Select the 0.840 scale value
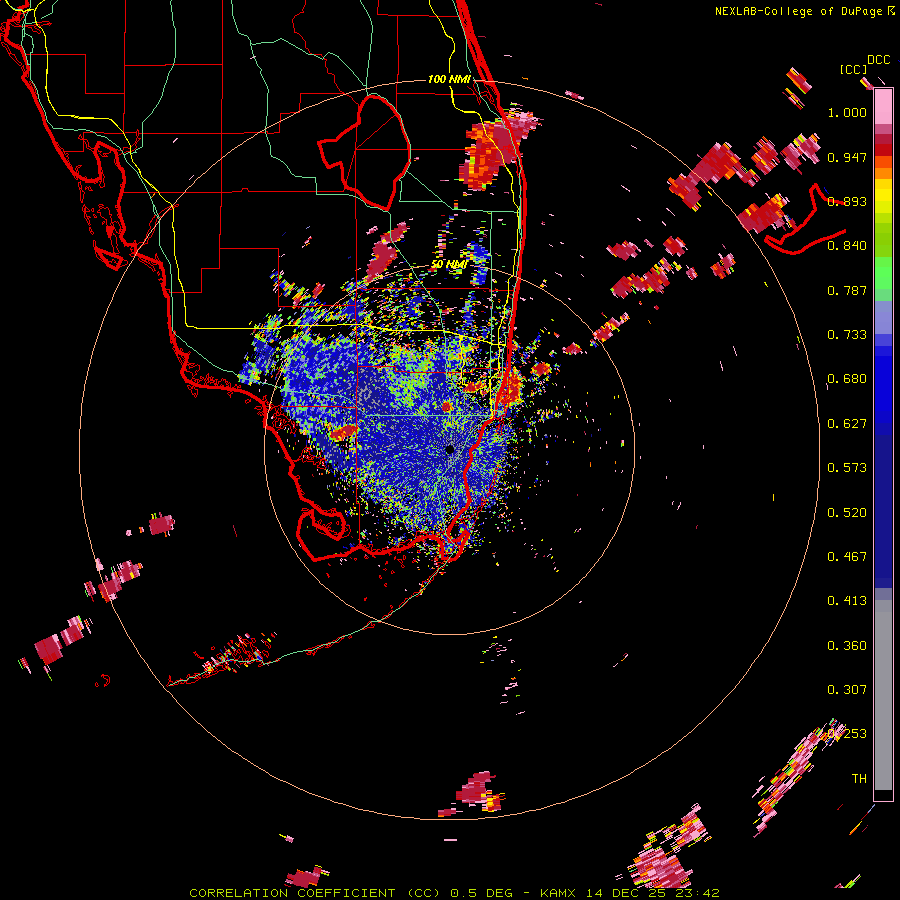This screenshot has height=900, width=900. pos(847,246)
